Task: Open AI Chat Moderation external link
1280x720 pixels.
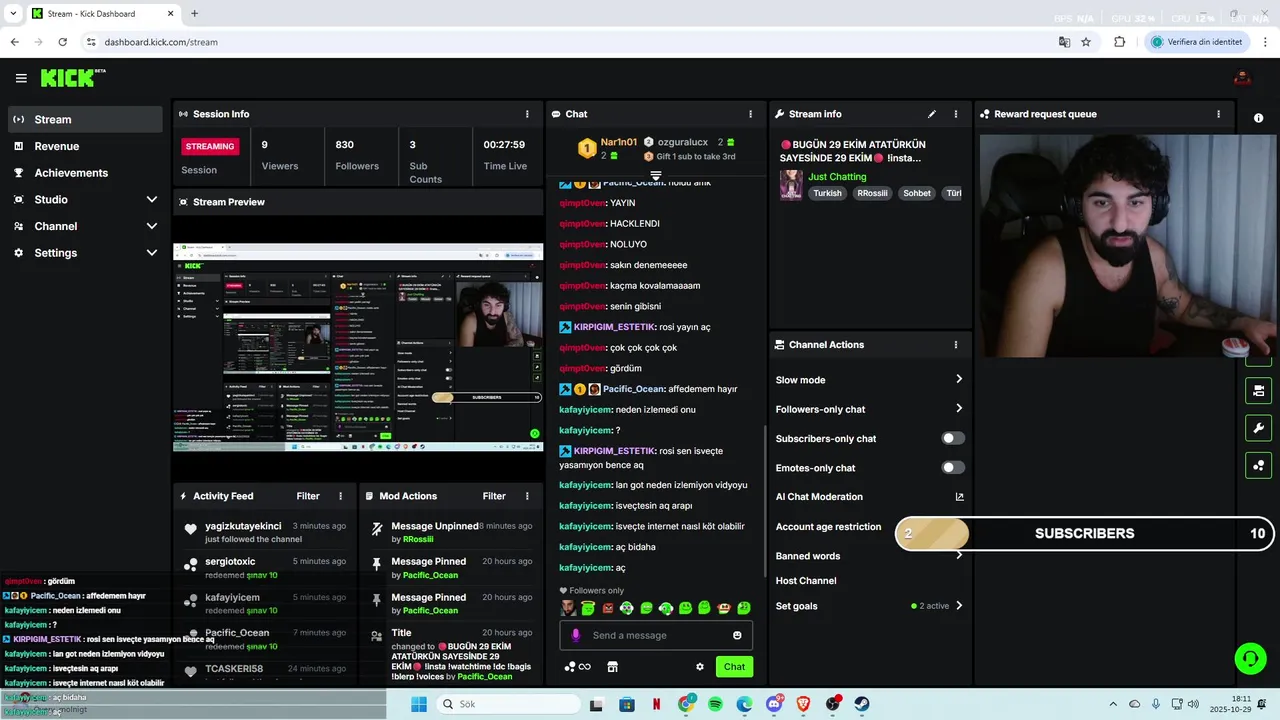Action: tap(959, 497)
